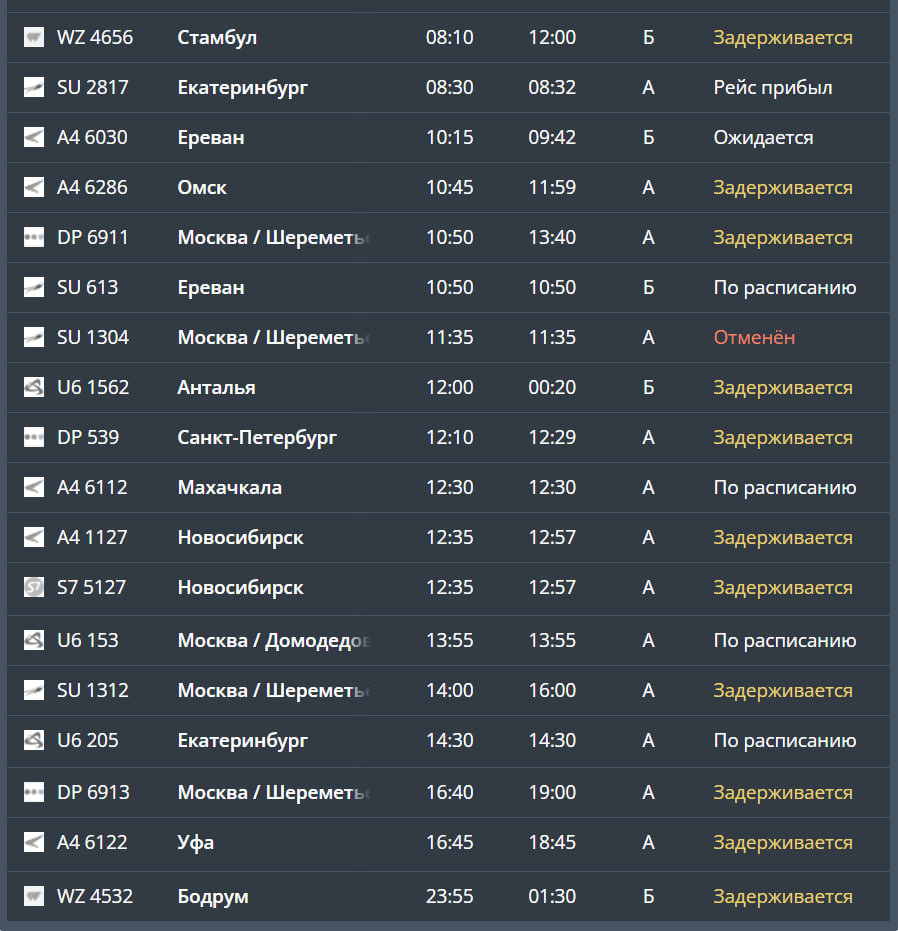Image resolution: width=898 pixels, height=931 pixels.
Task: Click the airline logo beside A4 6030
Action: pyautogui.click(x=34, y=137)
